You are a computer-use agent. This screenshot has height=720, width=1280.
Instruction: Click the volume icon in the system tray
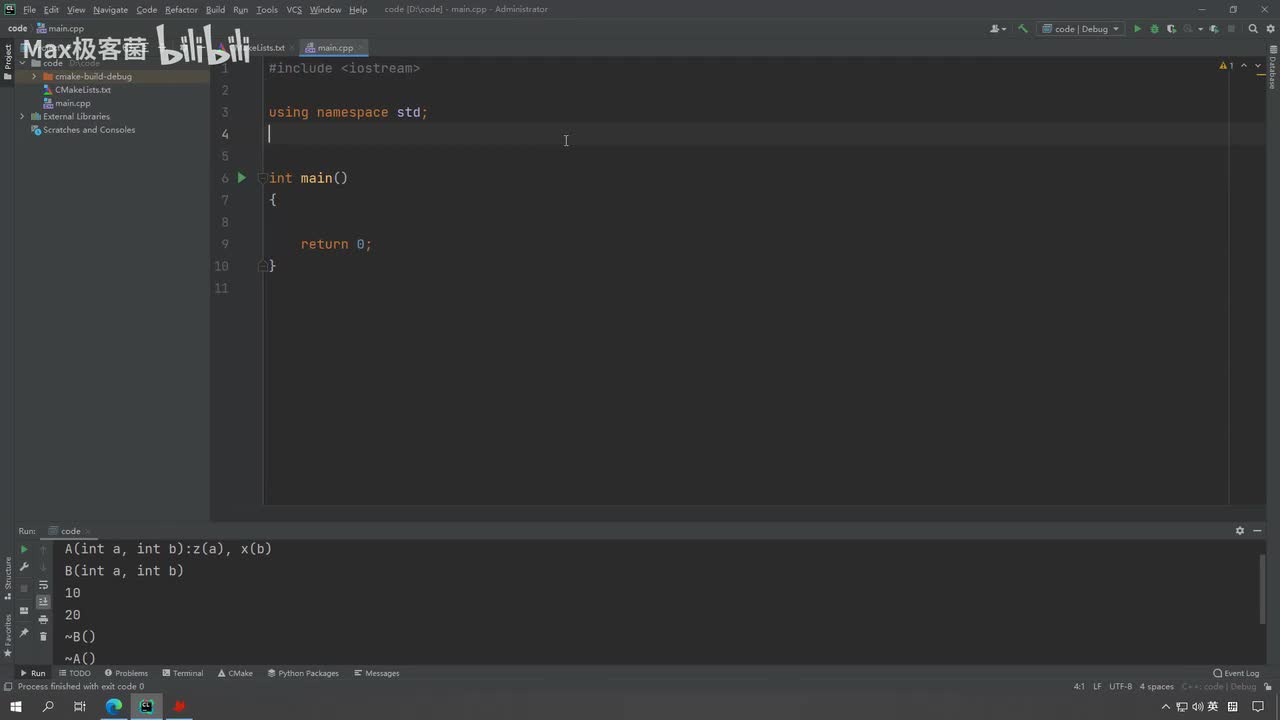click(1197, 706)
